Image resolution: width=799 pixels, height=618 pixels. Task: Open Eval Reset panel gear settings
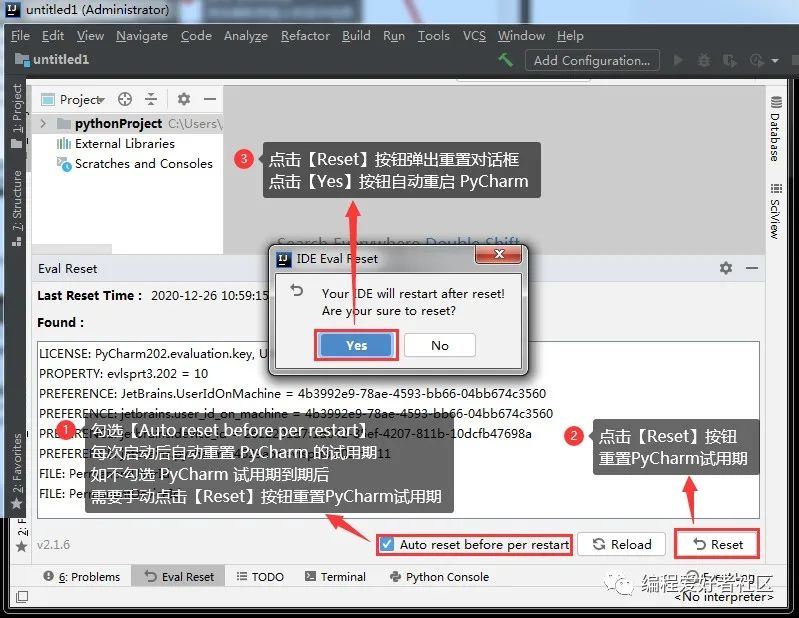[726, 268]
